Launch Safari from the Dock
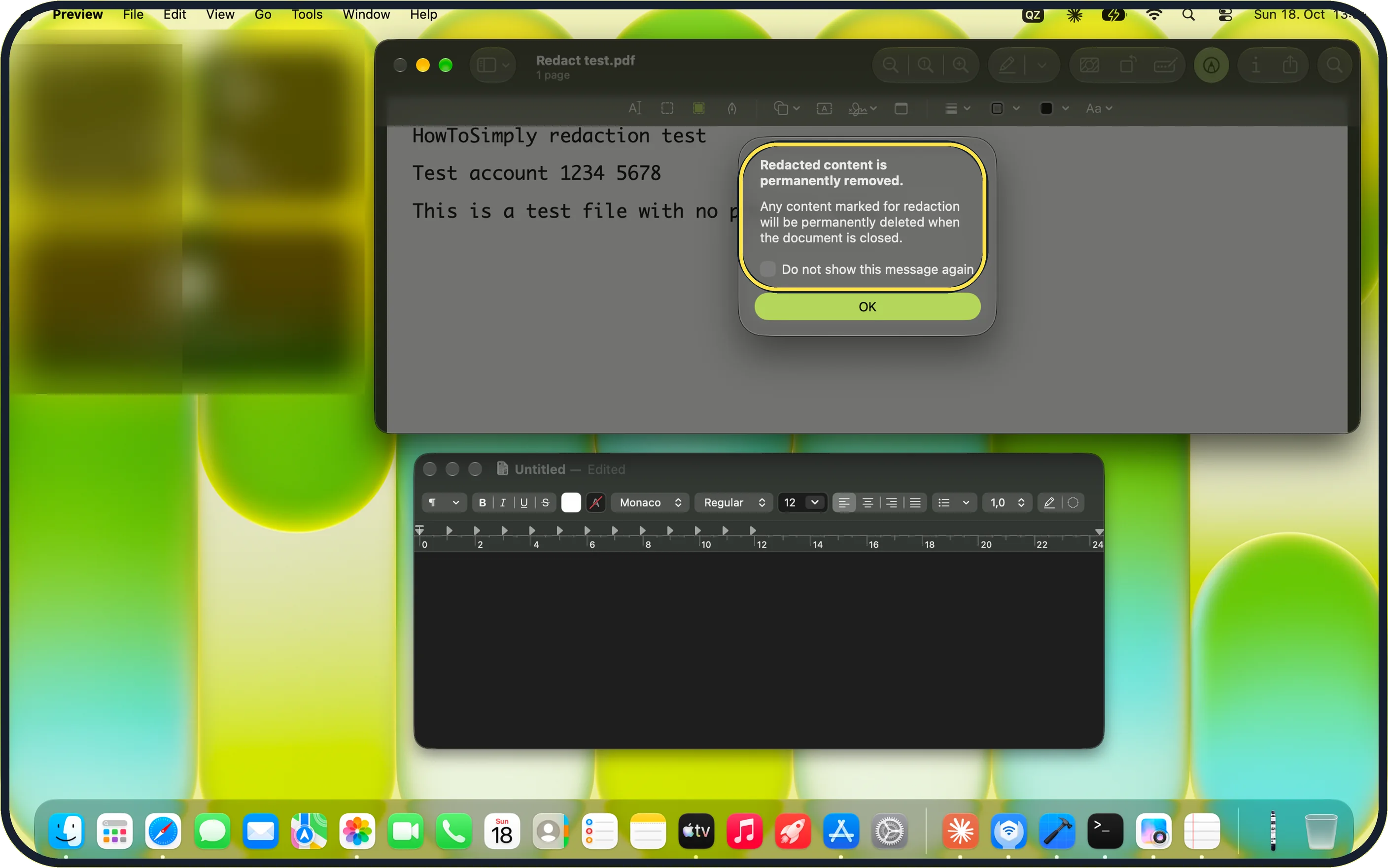Image resolution: width=1388 pixels, height=868 pixels. click(x=163, y=831)
